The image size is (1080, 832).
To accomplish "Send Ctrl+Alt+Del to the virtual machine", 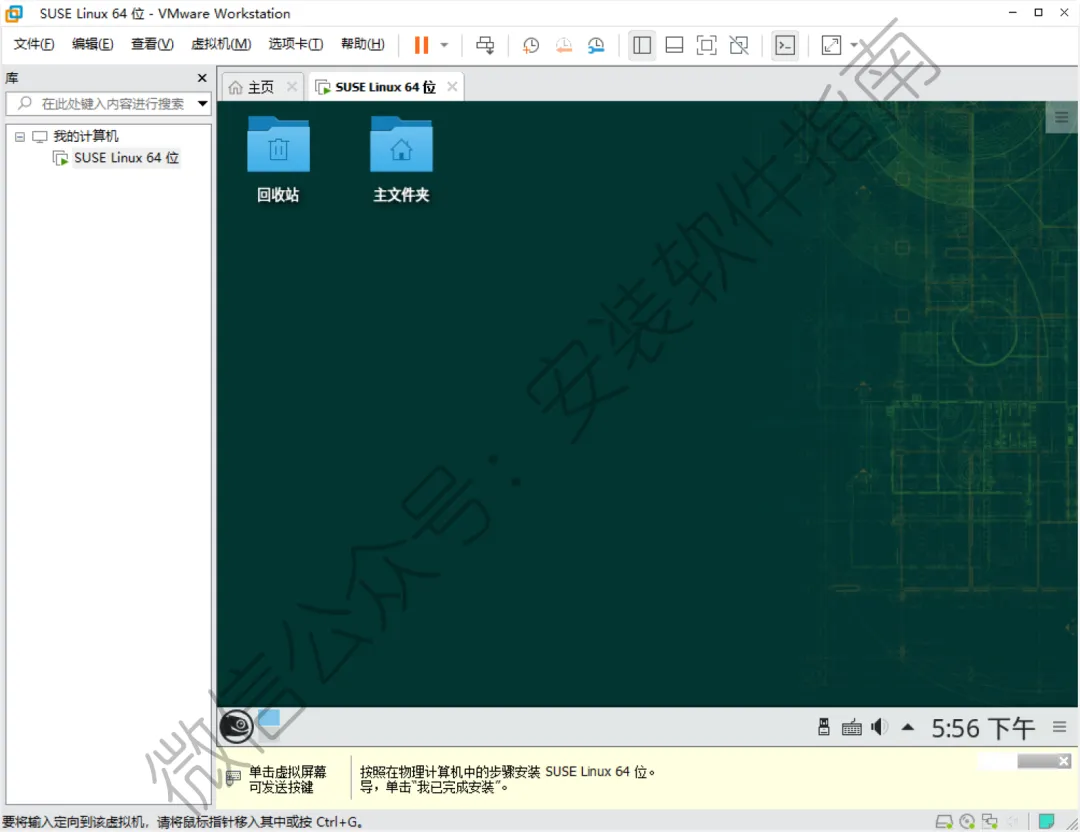I will pyautogui.click(x=485, y=45).
